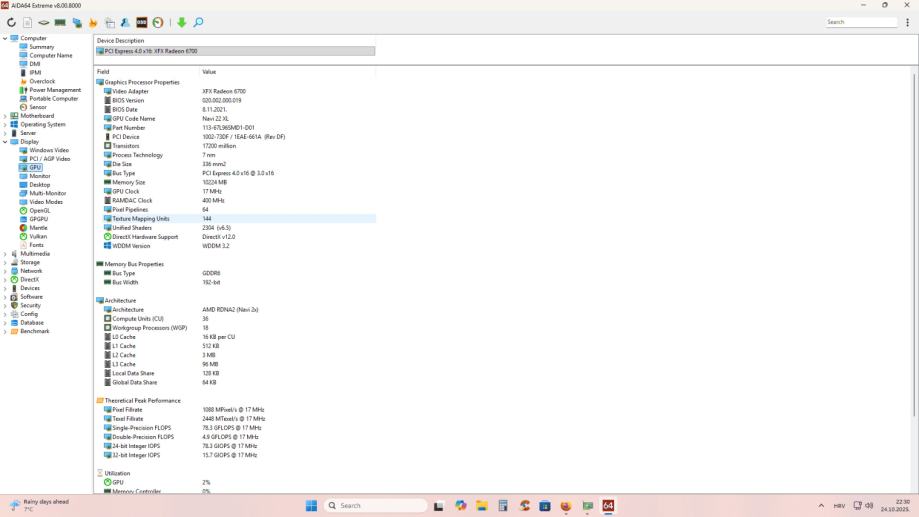The width and height of the screenshot is (919, 517).
Task: Open the Report page icon
Action: (28, 22)
